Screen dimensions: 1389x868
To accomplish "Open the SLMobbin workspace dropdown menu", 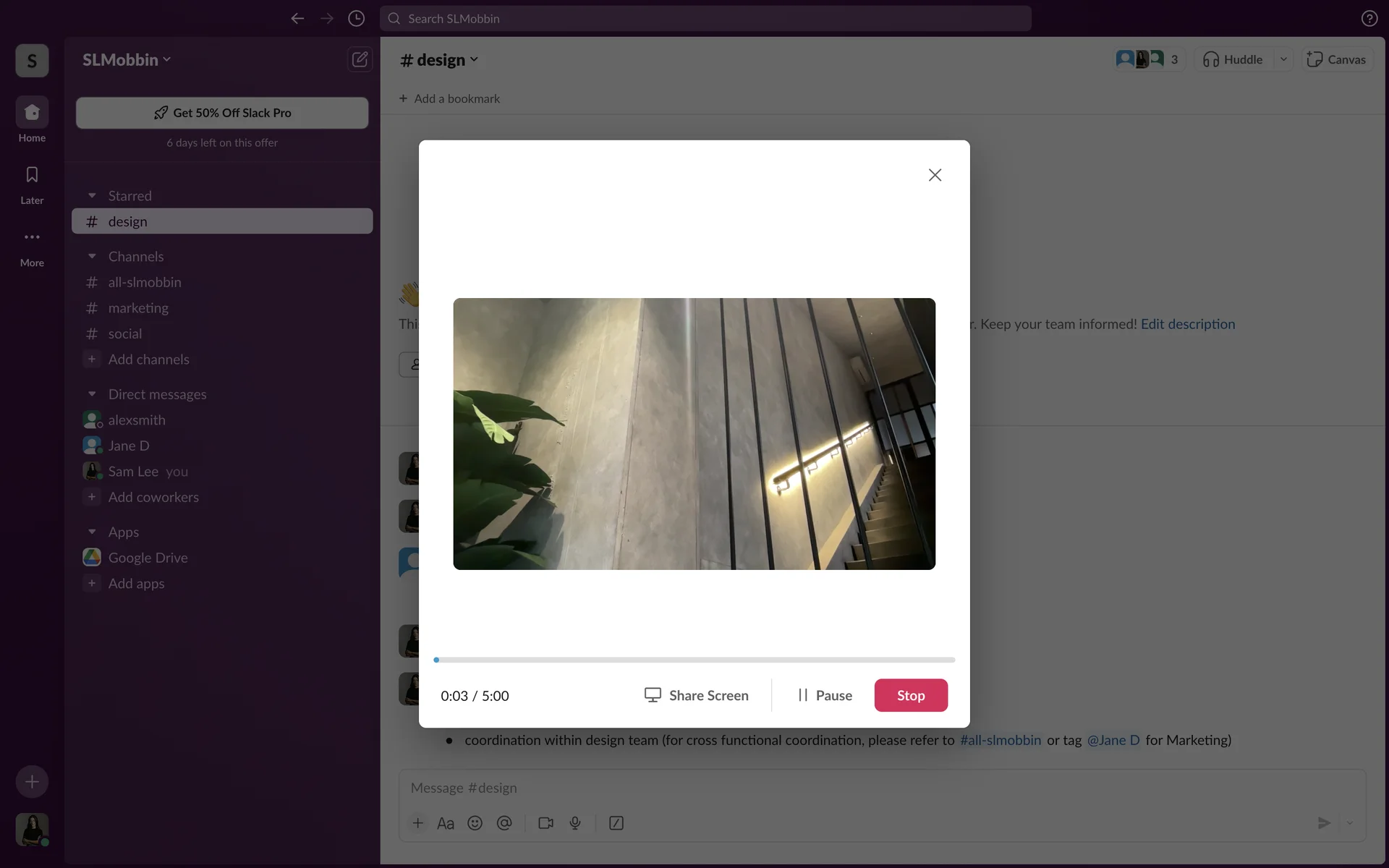I will point(127,60).
